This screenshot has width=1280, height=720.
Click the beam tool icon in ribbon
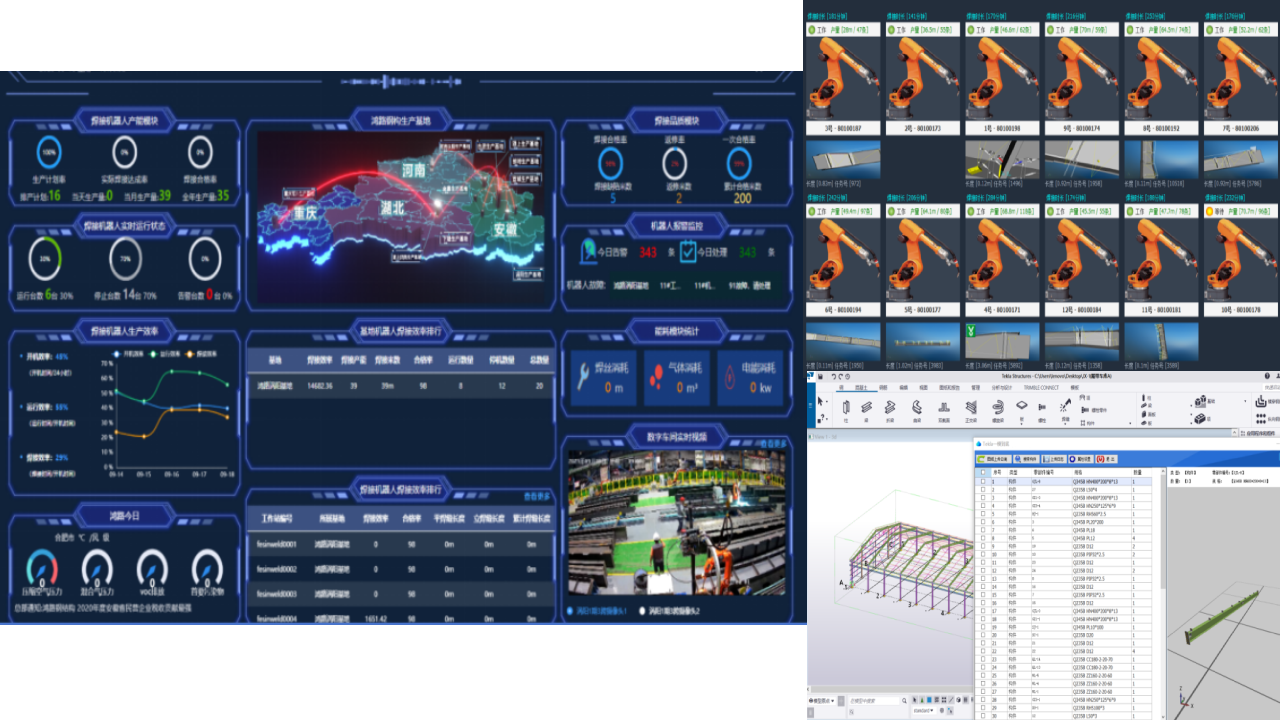click(x=866, y=407)
